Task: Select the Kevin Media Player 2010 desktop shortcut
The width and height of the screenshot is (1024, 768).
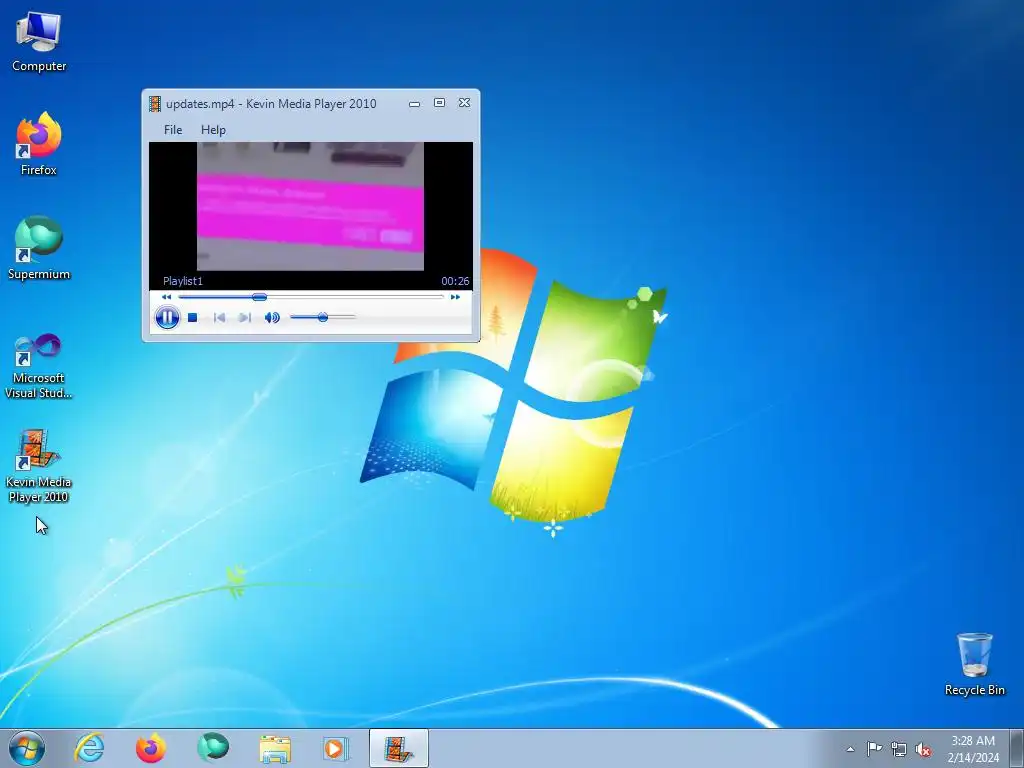Action: 39,466
